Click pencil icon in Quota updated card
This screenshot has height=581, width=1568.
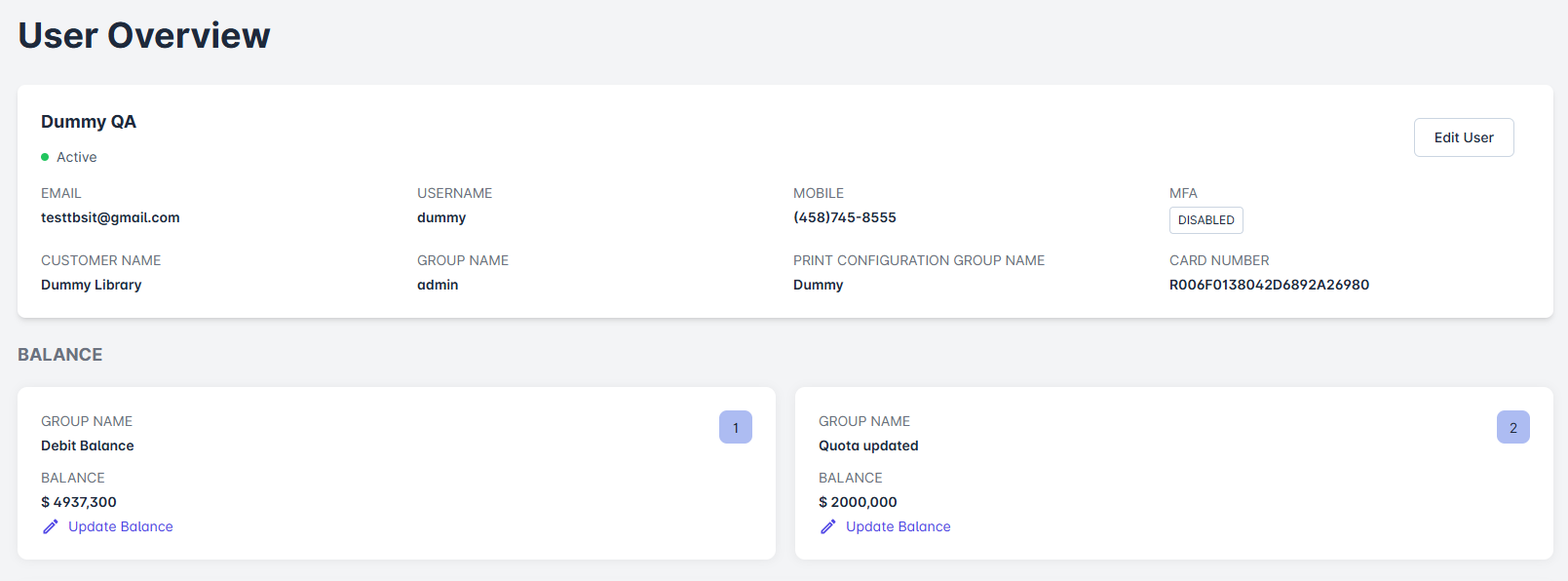(828, 526)
